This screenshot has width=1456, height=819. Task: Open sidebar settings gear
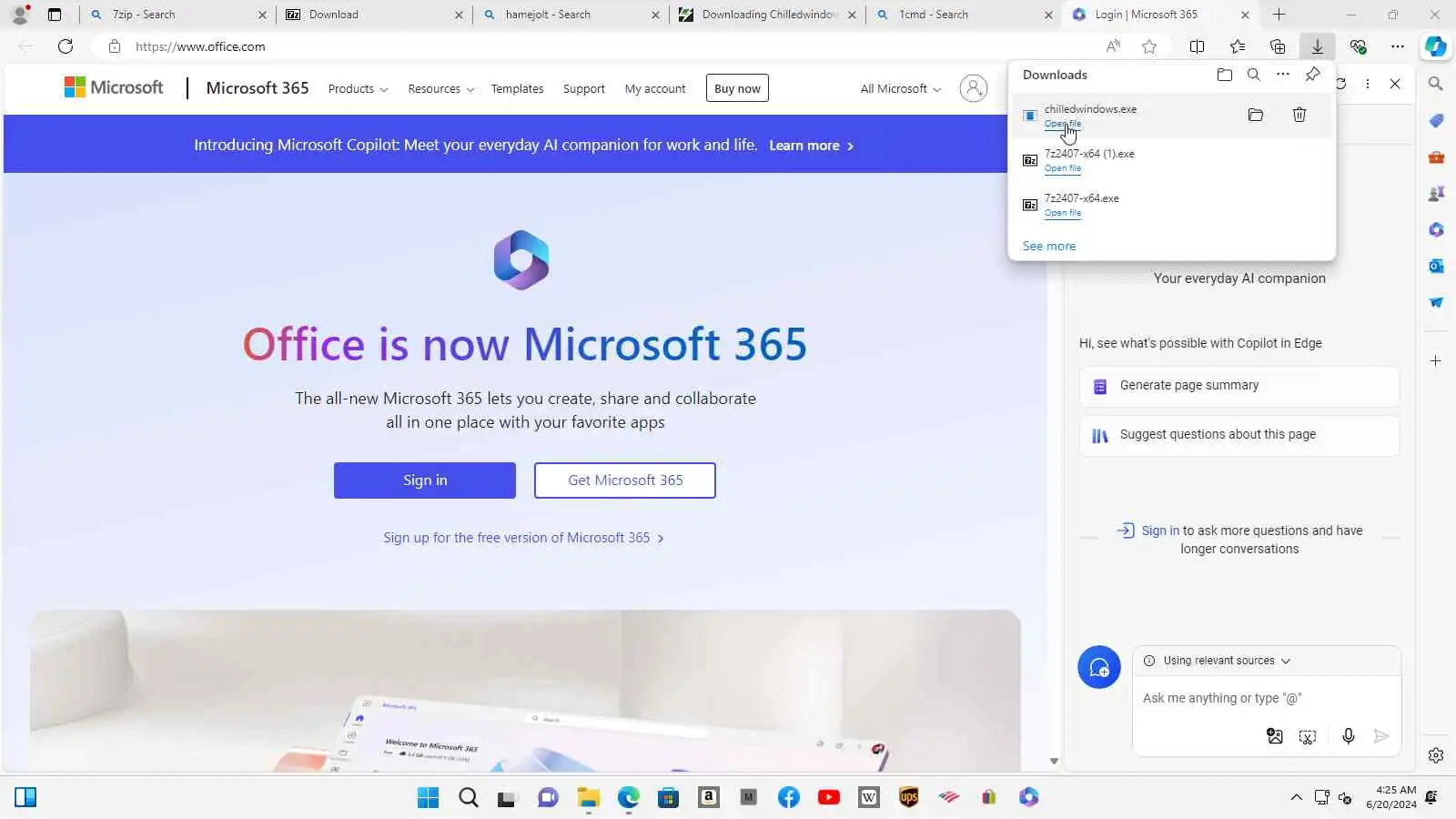pos(1436,755)
